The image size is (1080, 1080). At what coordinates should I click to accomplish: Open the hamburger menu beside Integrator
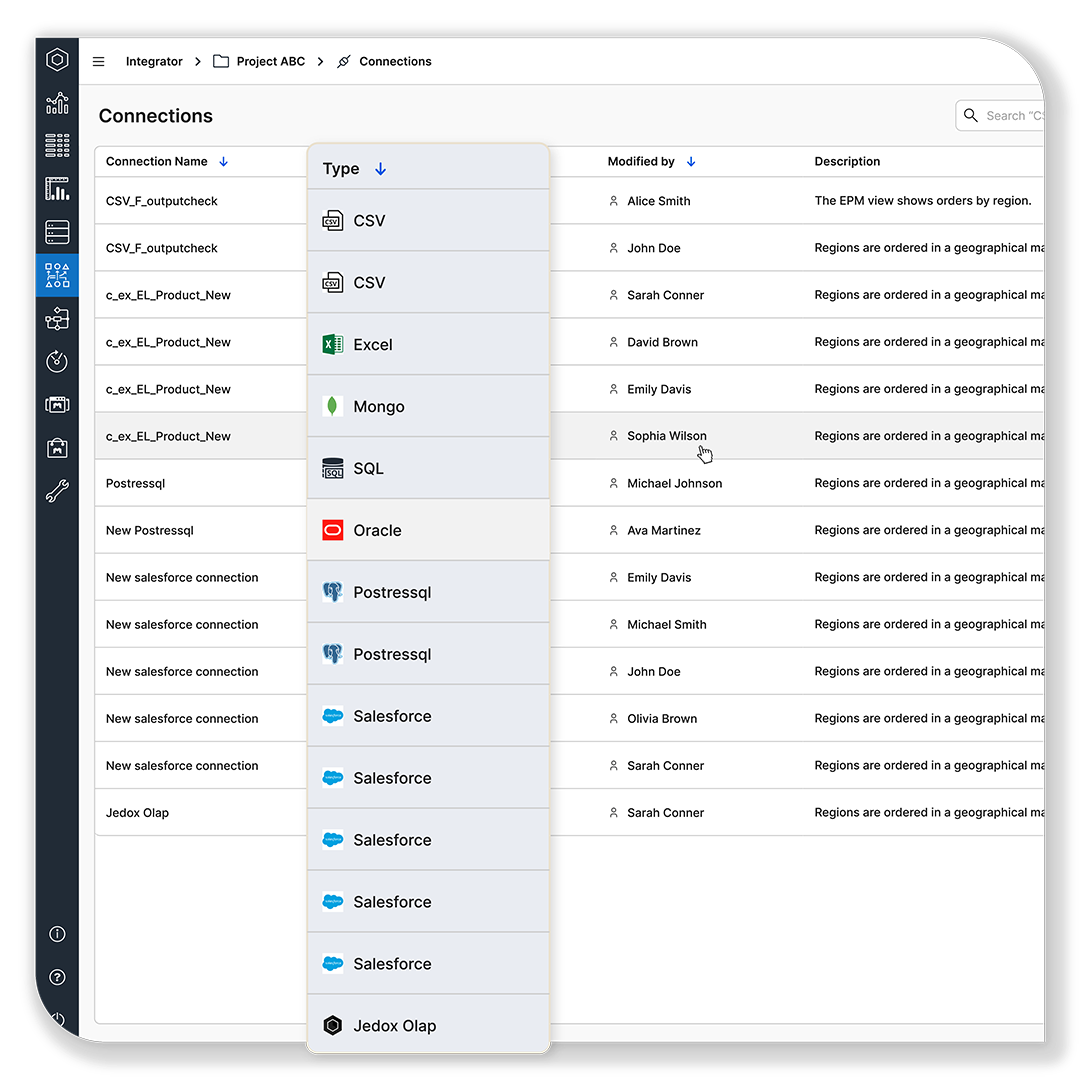pyautogui.click(x=98, y=61)
